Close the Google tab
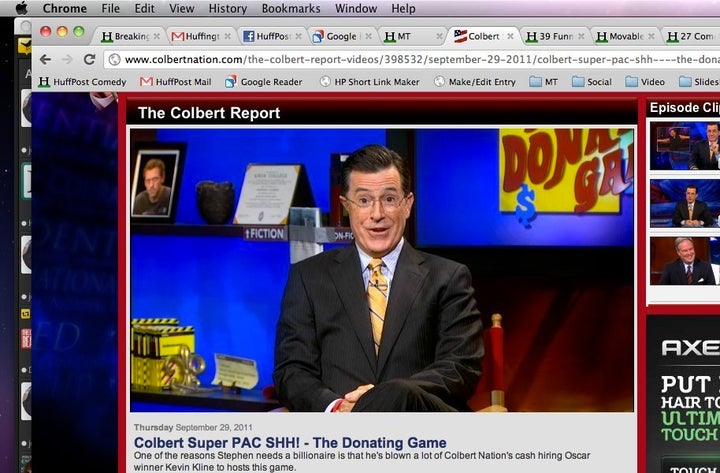 pos(368,36)
